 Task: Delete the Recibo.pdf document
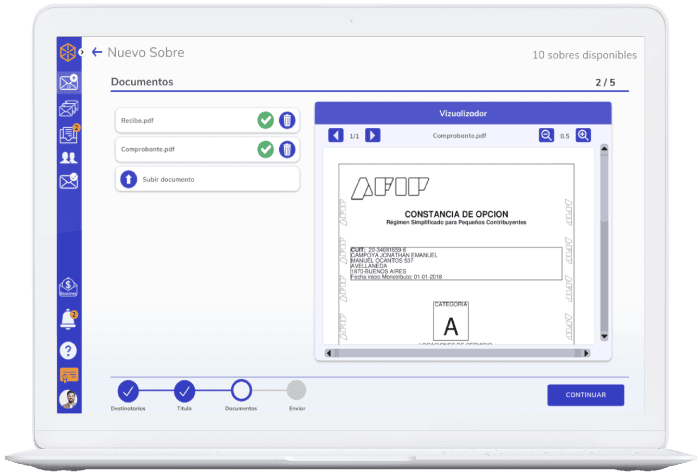[x=287, y=120]
